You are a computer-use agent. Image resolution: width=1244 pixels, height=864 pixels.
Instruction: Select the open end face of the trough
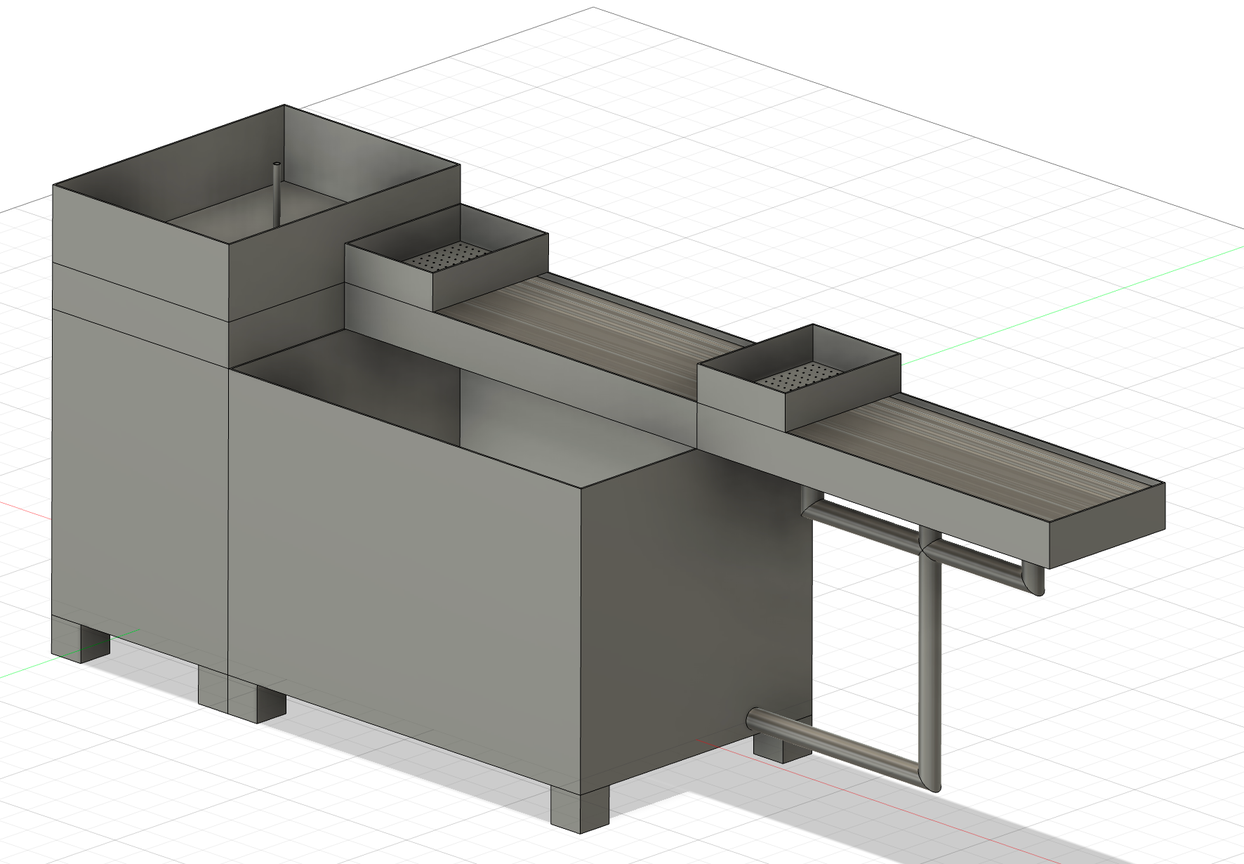tap(1105, 525)
